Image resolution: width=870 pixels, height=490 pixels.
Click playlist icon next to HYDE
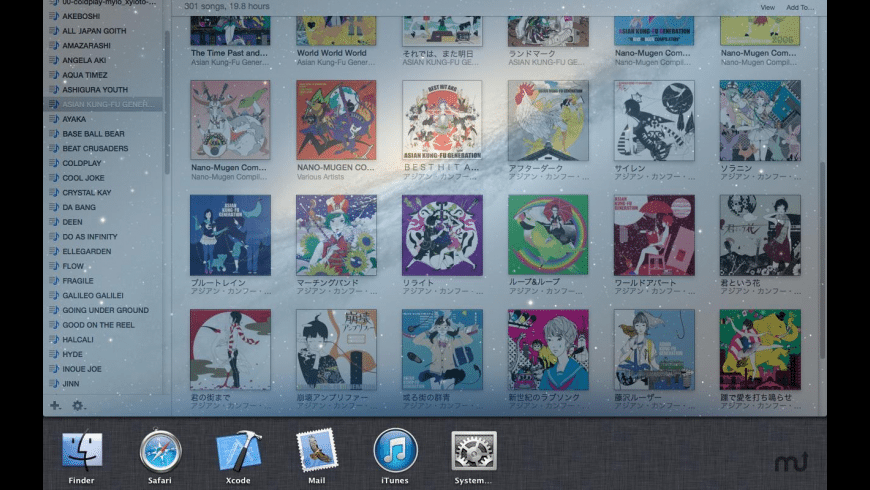pyautogui.click(x=54, y=354)
